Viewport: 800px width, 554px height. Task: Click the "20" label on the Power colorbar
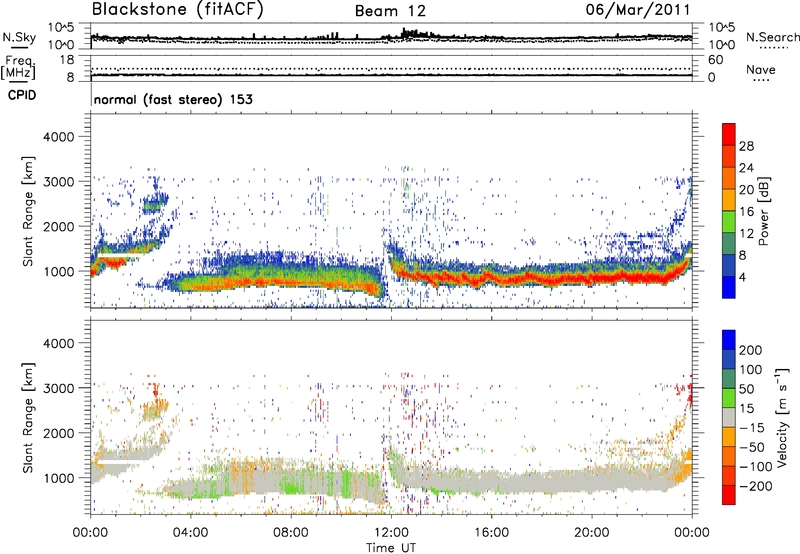coord(746,190)
